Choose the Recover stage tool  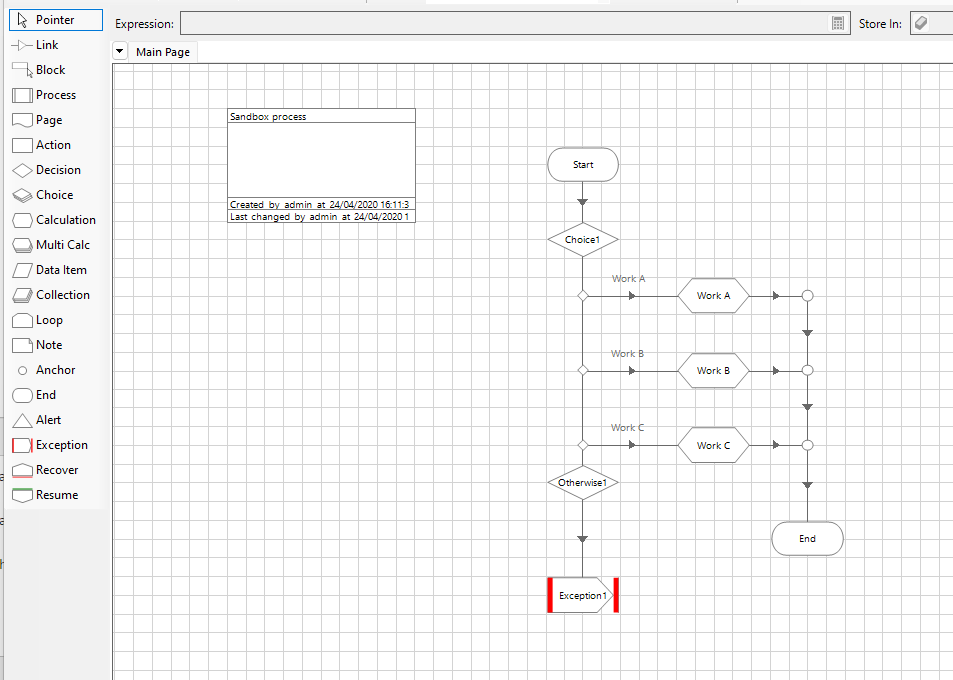(56, 470)
